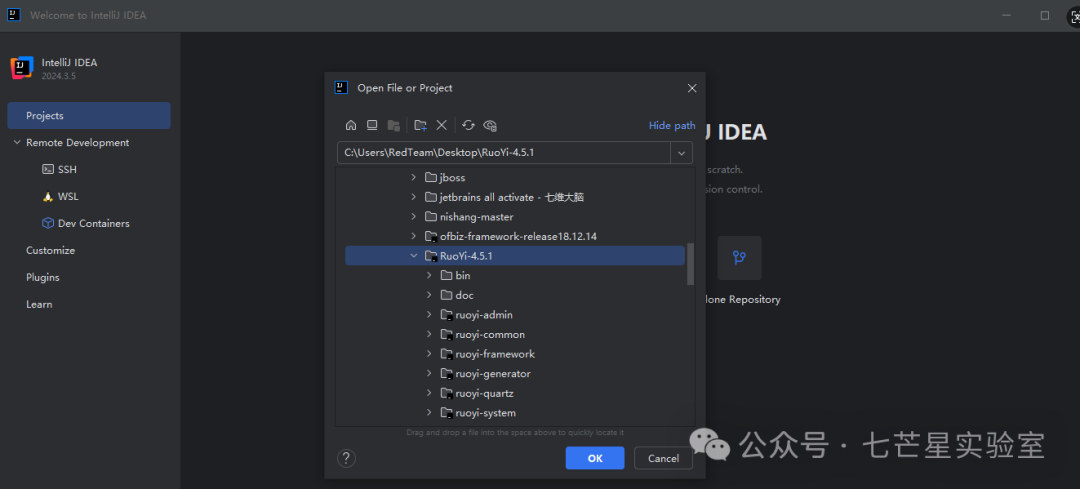Select ruoyi-quartz module folder

[x=515, y=393]
